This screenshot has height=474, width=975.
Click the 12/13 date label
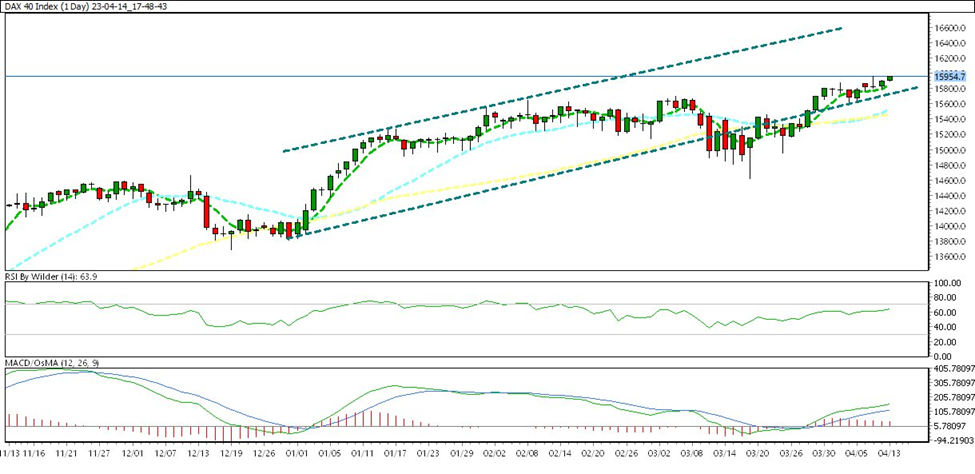pyautogui.click(x=198, y=454)
